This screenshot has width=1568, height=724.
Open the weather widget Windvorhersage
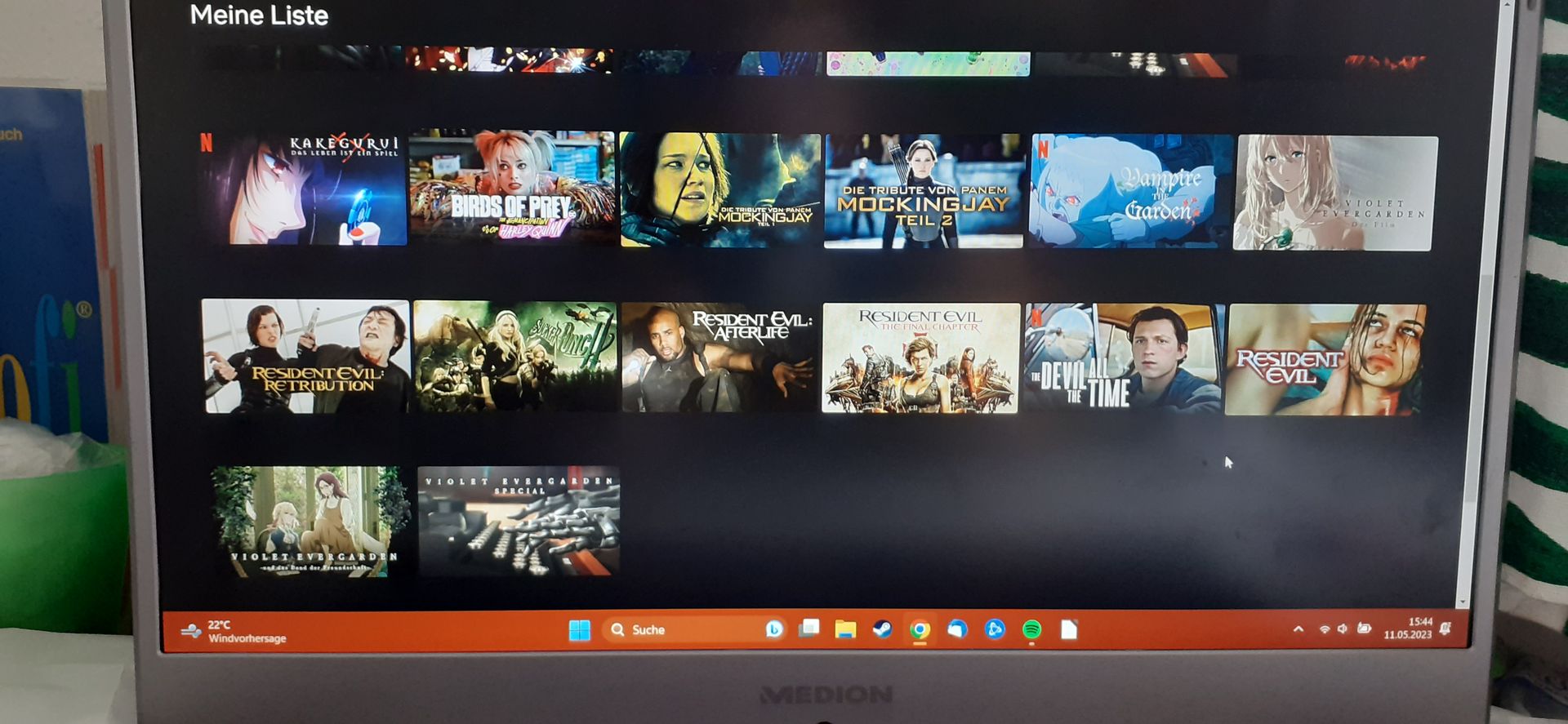click(x=235, y=631)
